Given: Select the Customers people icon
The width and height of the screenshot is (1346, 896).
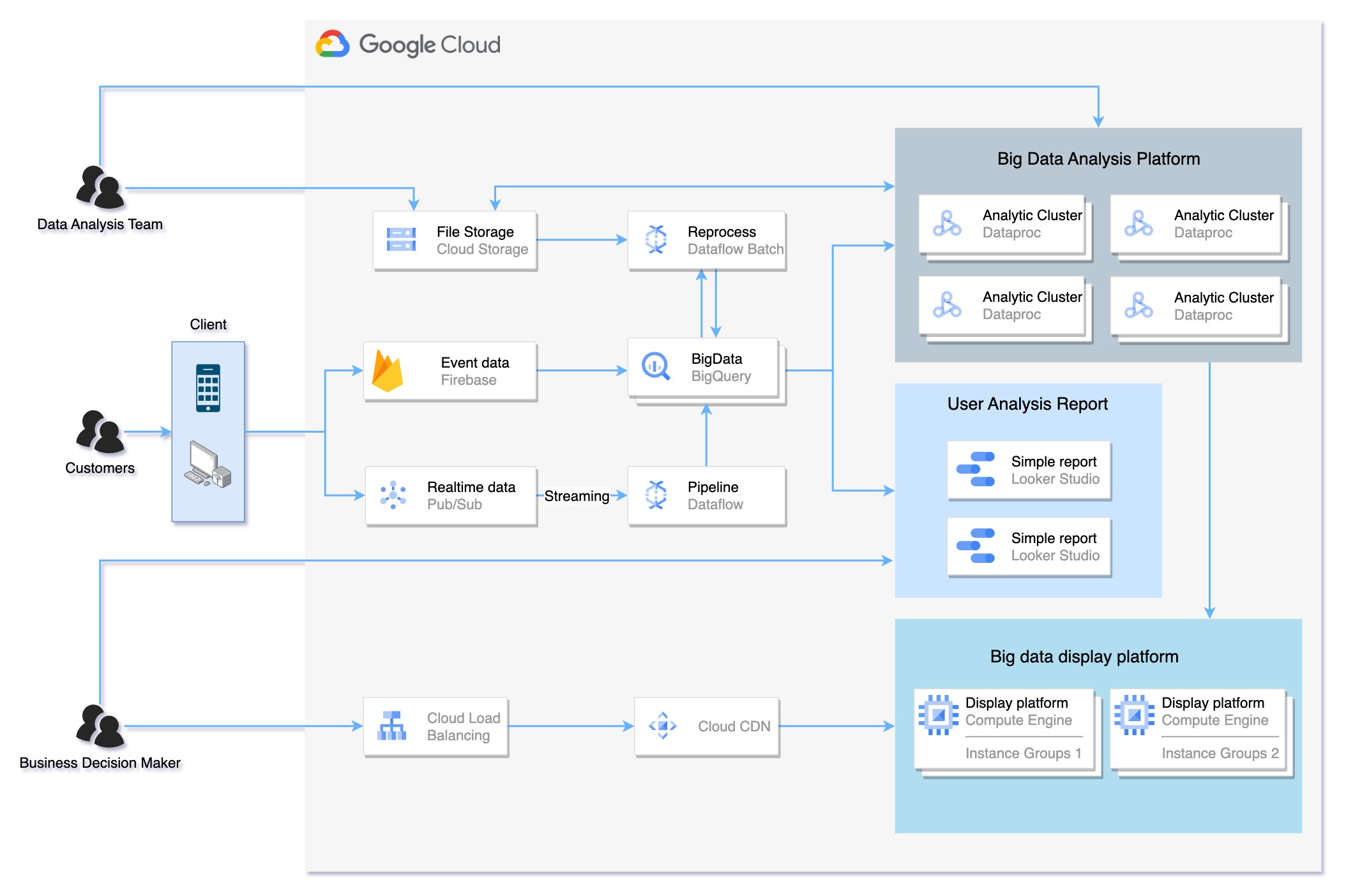Looking at the screenshot, I should tap(100, 432).
